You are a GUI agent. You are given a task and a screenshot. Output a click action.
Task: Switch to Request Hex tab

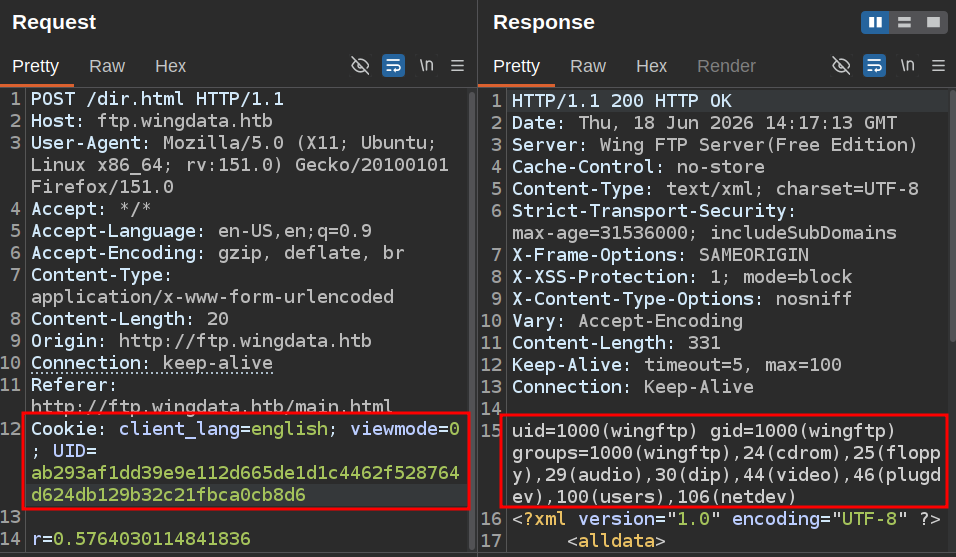[170, 66]
